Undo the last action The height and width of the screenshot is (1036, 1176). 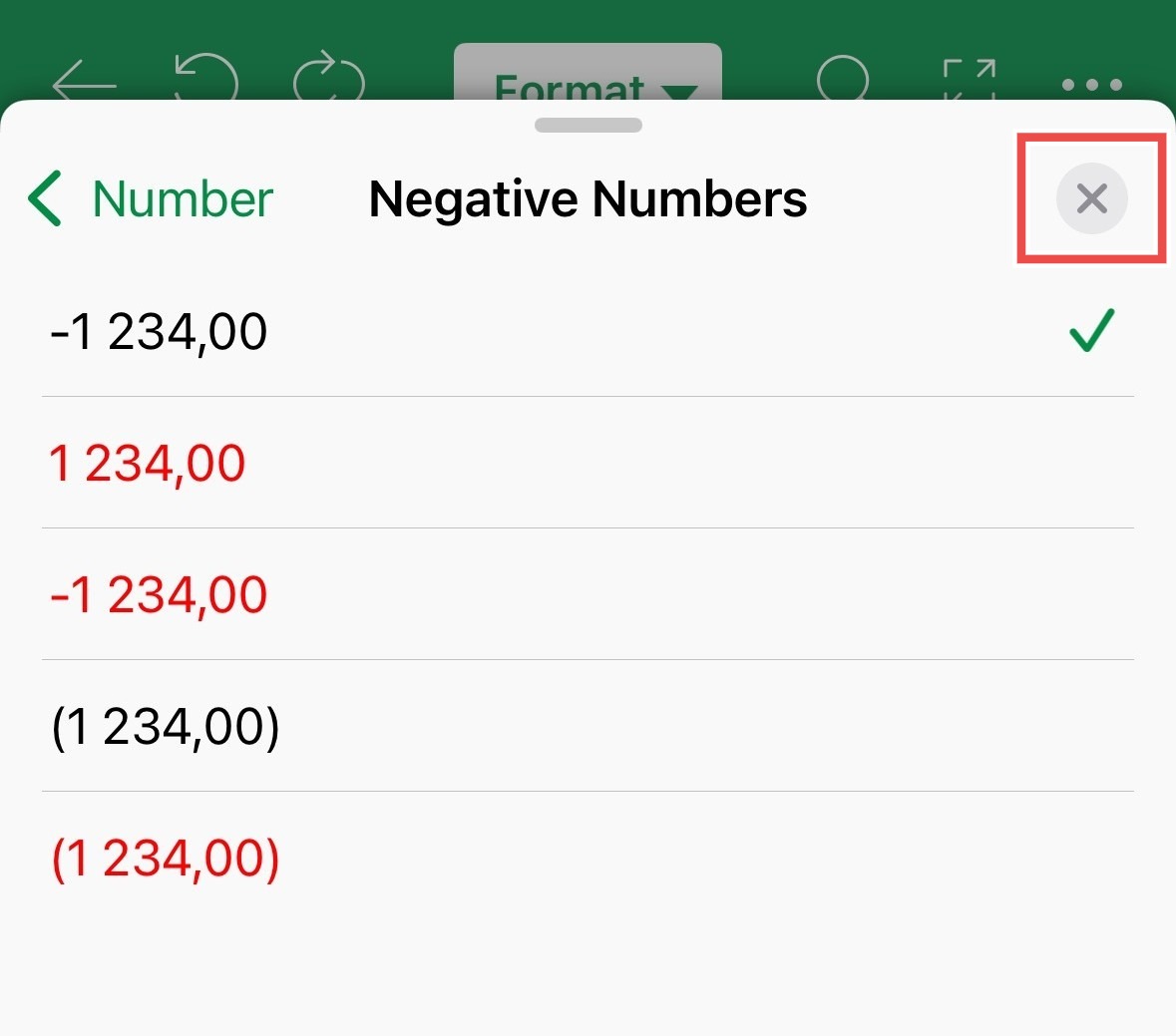click(206, 77)
